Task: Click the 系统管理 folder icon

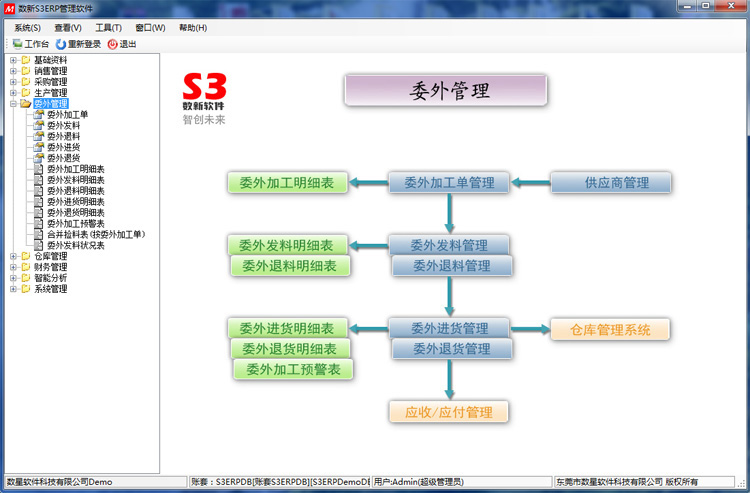Action: tap(26, 289)
